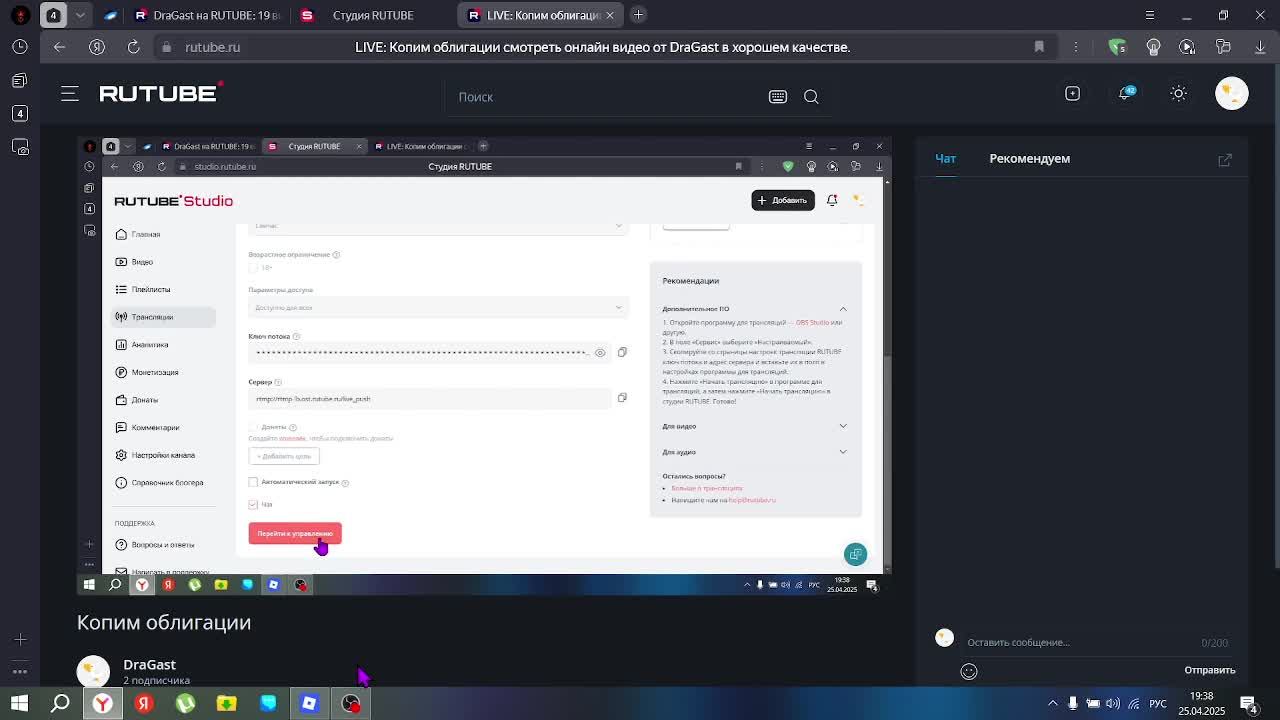In video, open Настройки канала sidebar item
Screen dimensions: 1280x720
163,455
